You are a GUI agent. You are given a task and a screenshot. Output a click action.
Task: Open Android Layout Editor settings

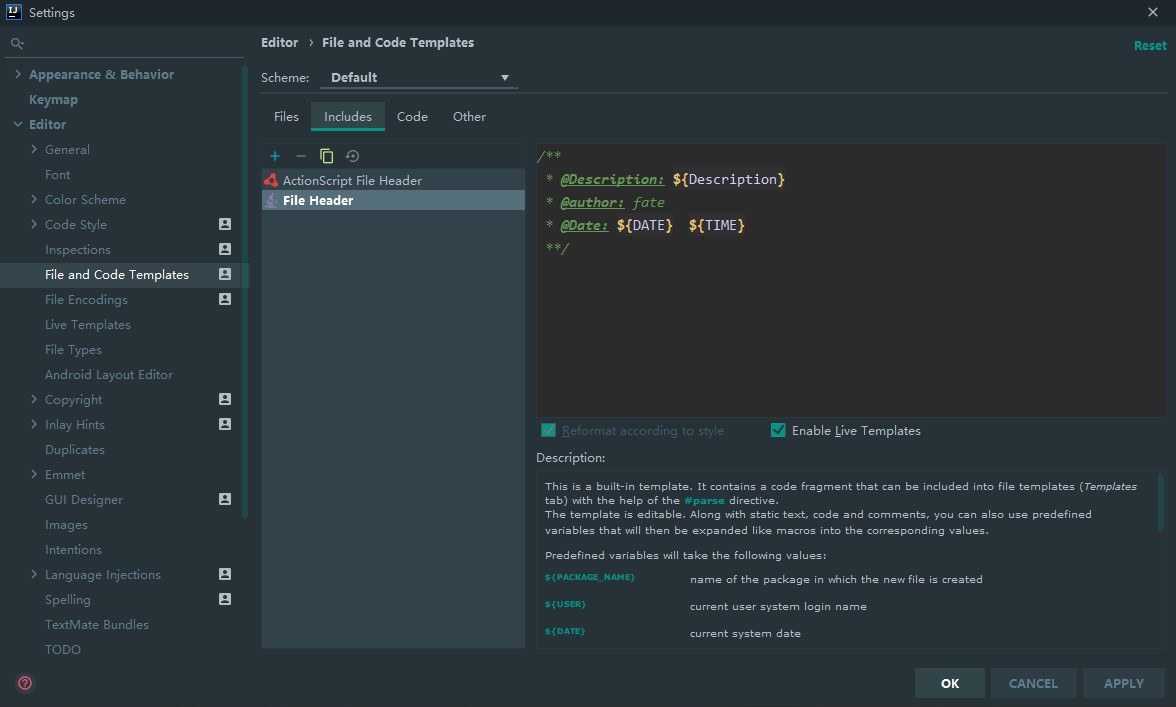[x=109, y=374]
